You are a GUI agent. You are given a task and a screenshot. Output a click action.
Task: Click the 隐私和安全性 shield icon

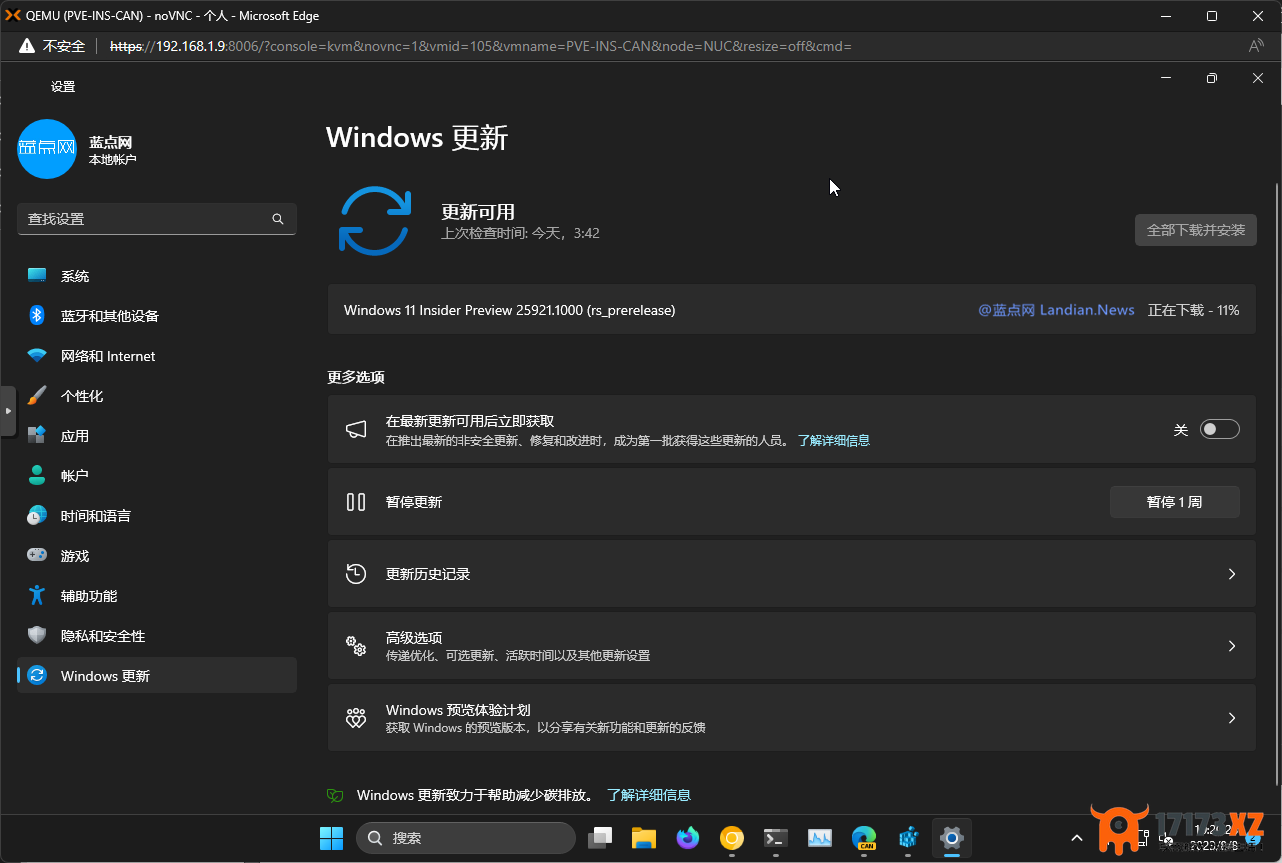(37, 635)
